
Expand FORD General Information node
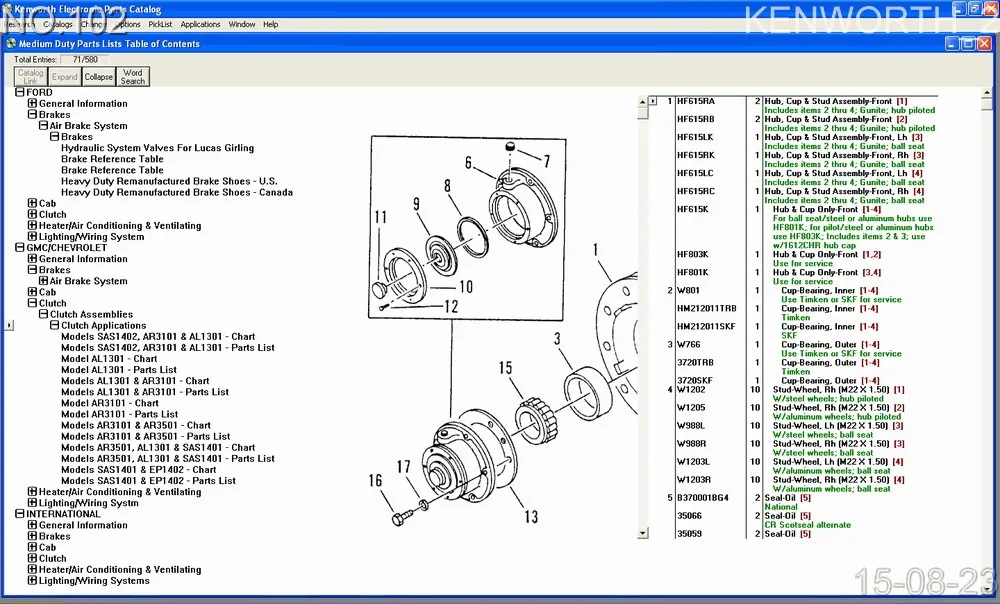click(x=32, y=103)
